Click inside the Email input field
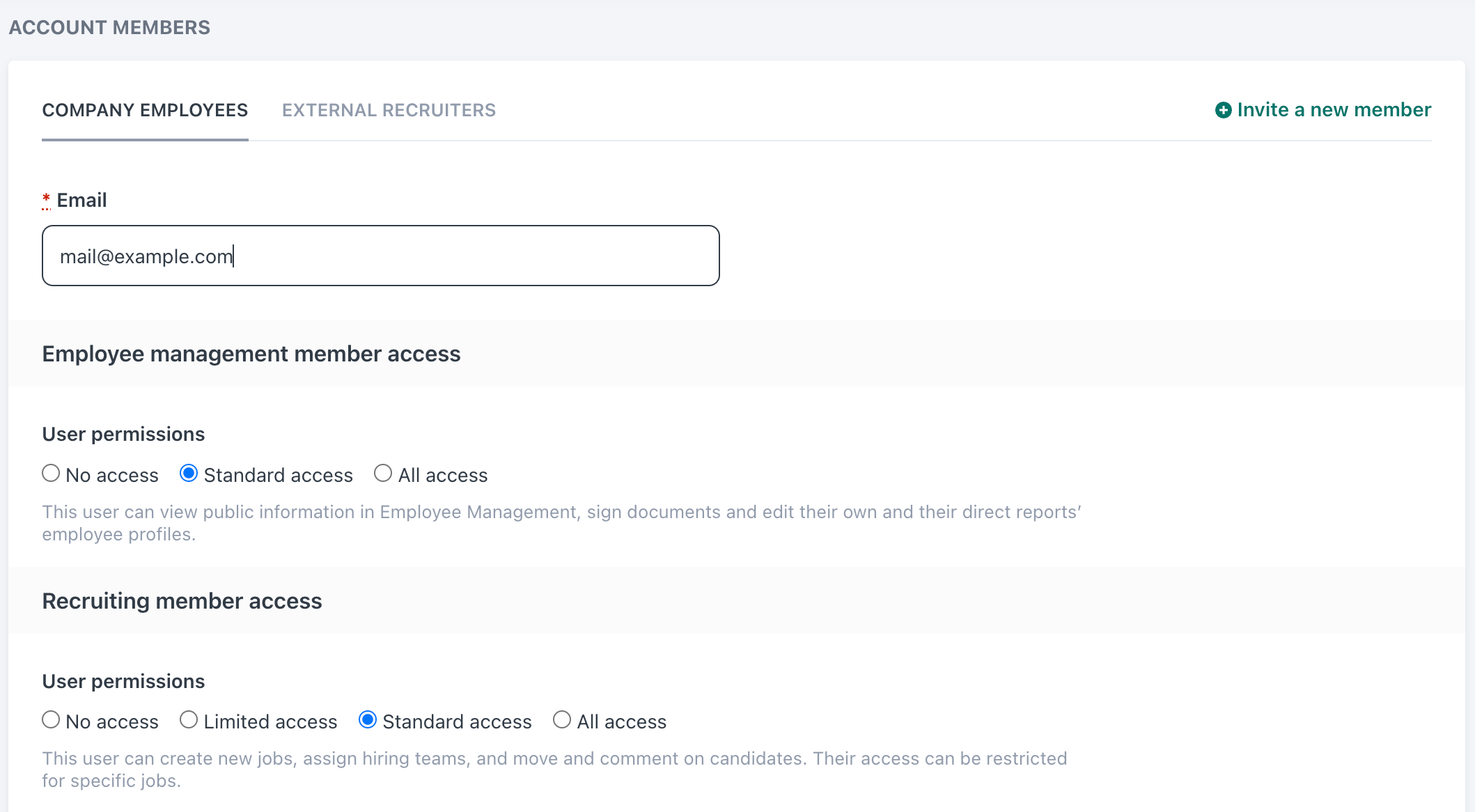 coord(380,256)
